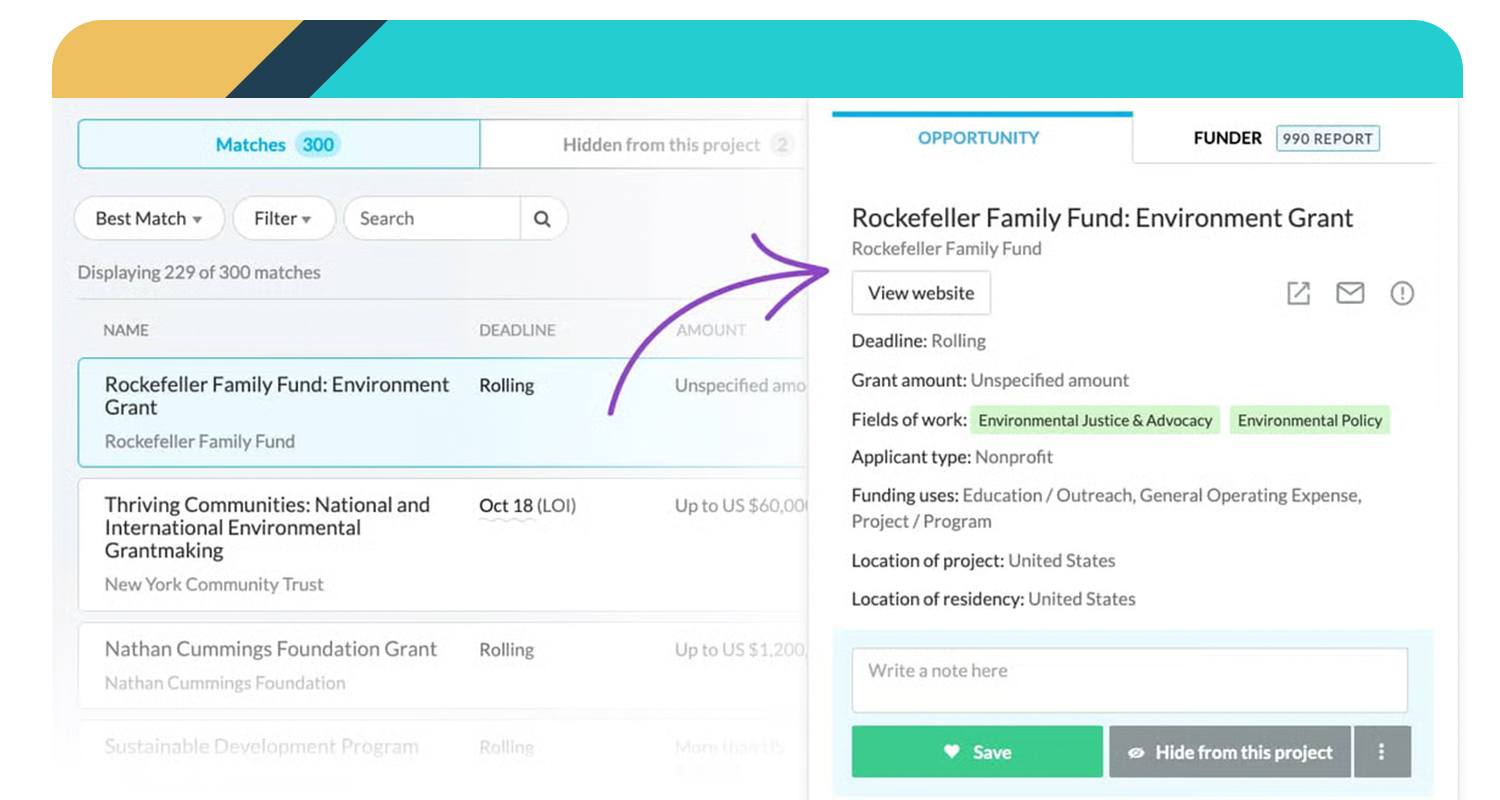This screenshot has height=800, width=1500.
Task: Switch to the Opportunity tab
Action: click(978, 138)
